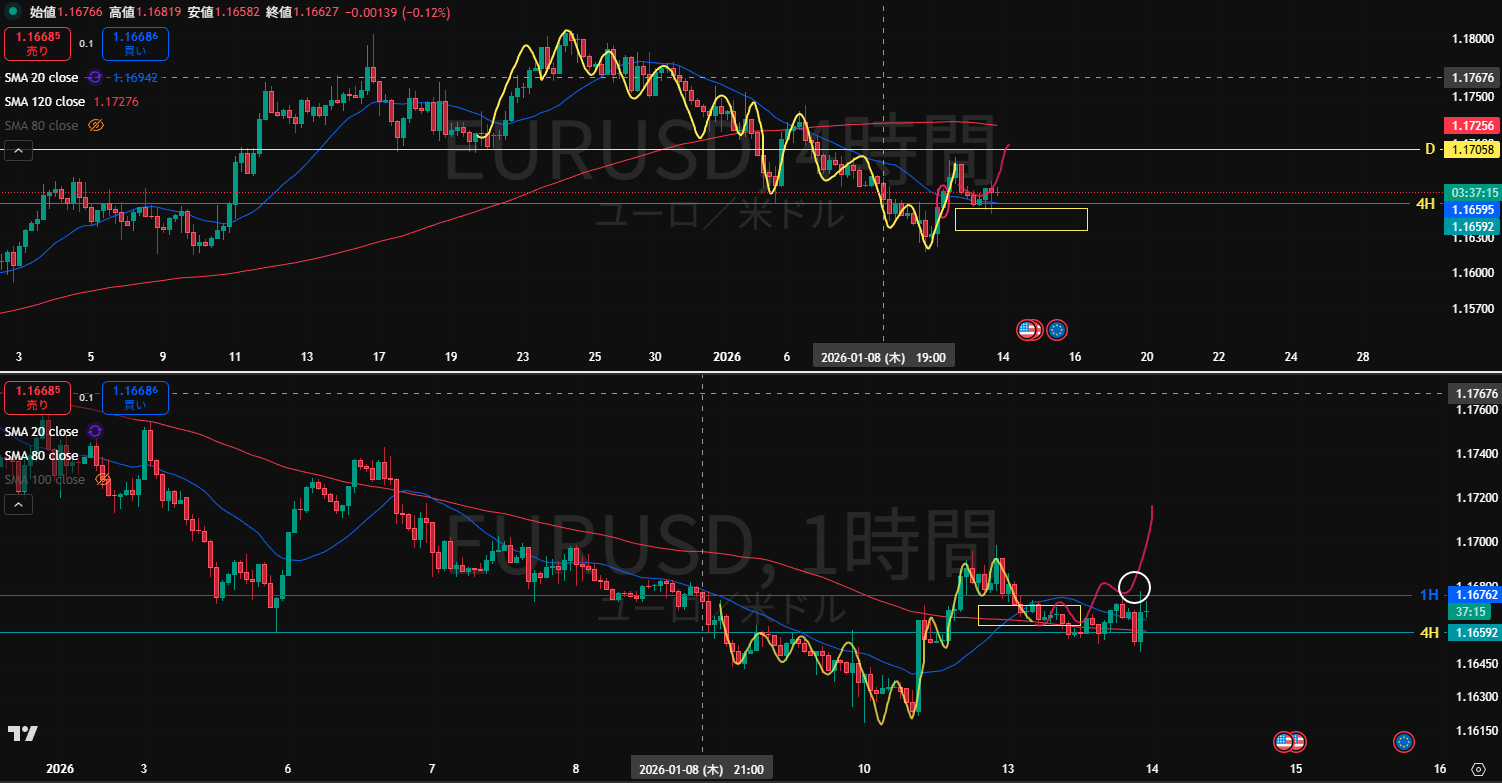This screenshot has height=783, width=1502.
Task: Collapse the indicator legend in the lower chart
Action: 18,505
